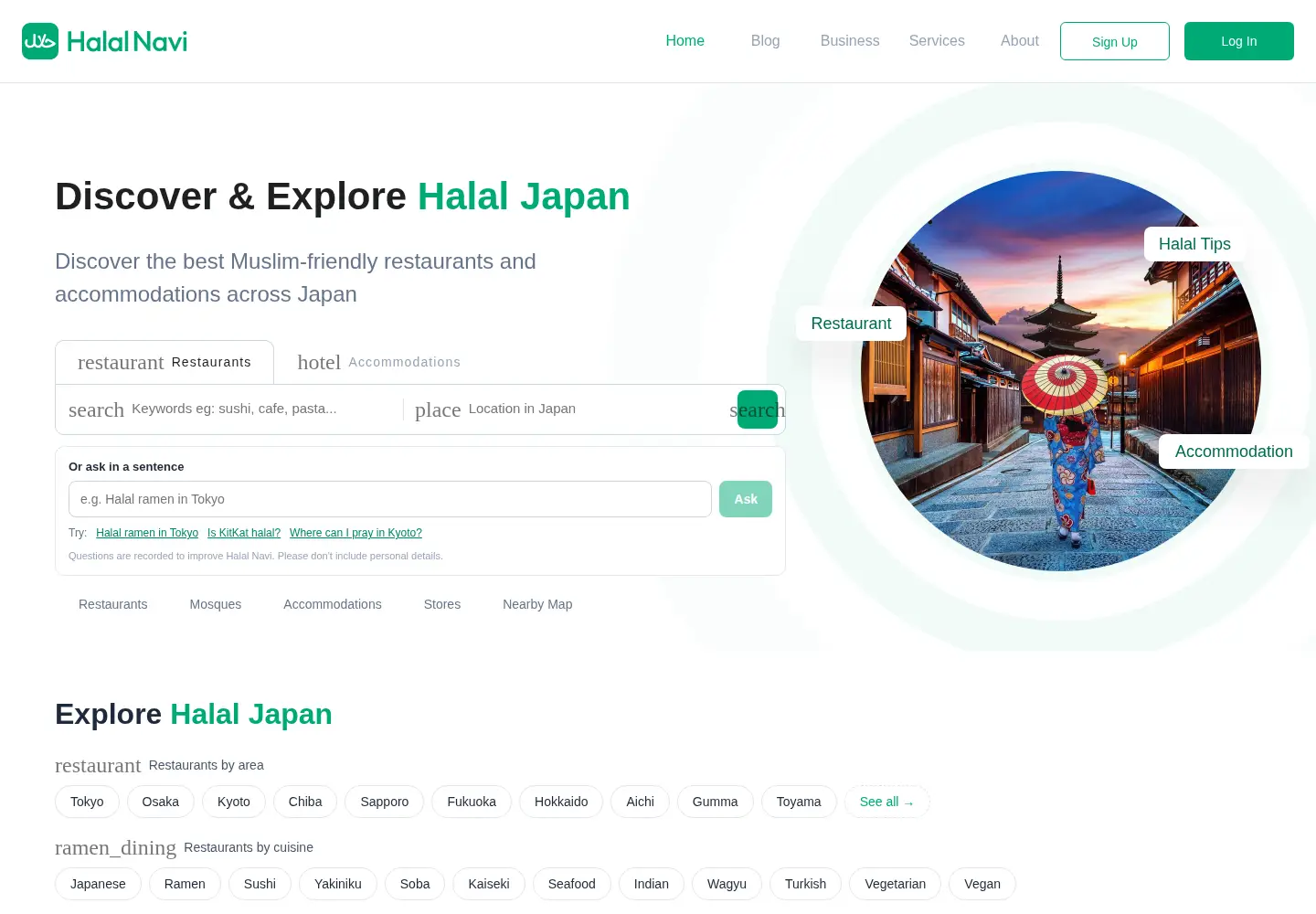Screen dimensions: 1316x914
Task: Choose the Ramen cuisine chip
Action: point(185,884)
